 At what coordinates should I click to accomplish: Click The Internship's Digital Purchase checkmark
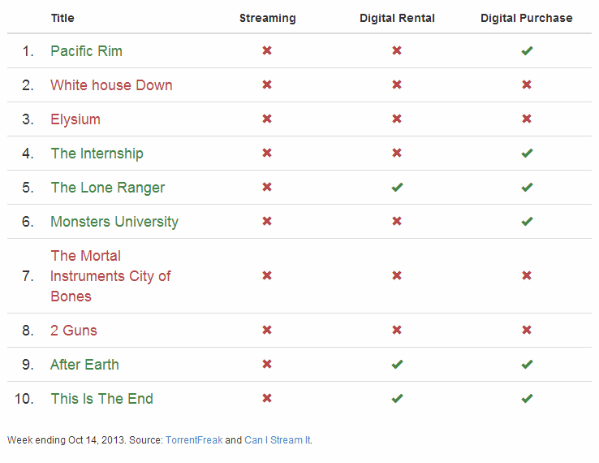point(527,153)
